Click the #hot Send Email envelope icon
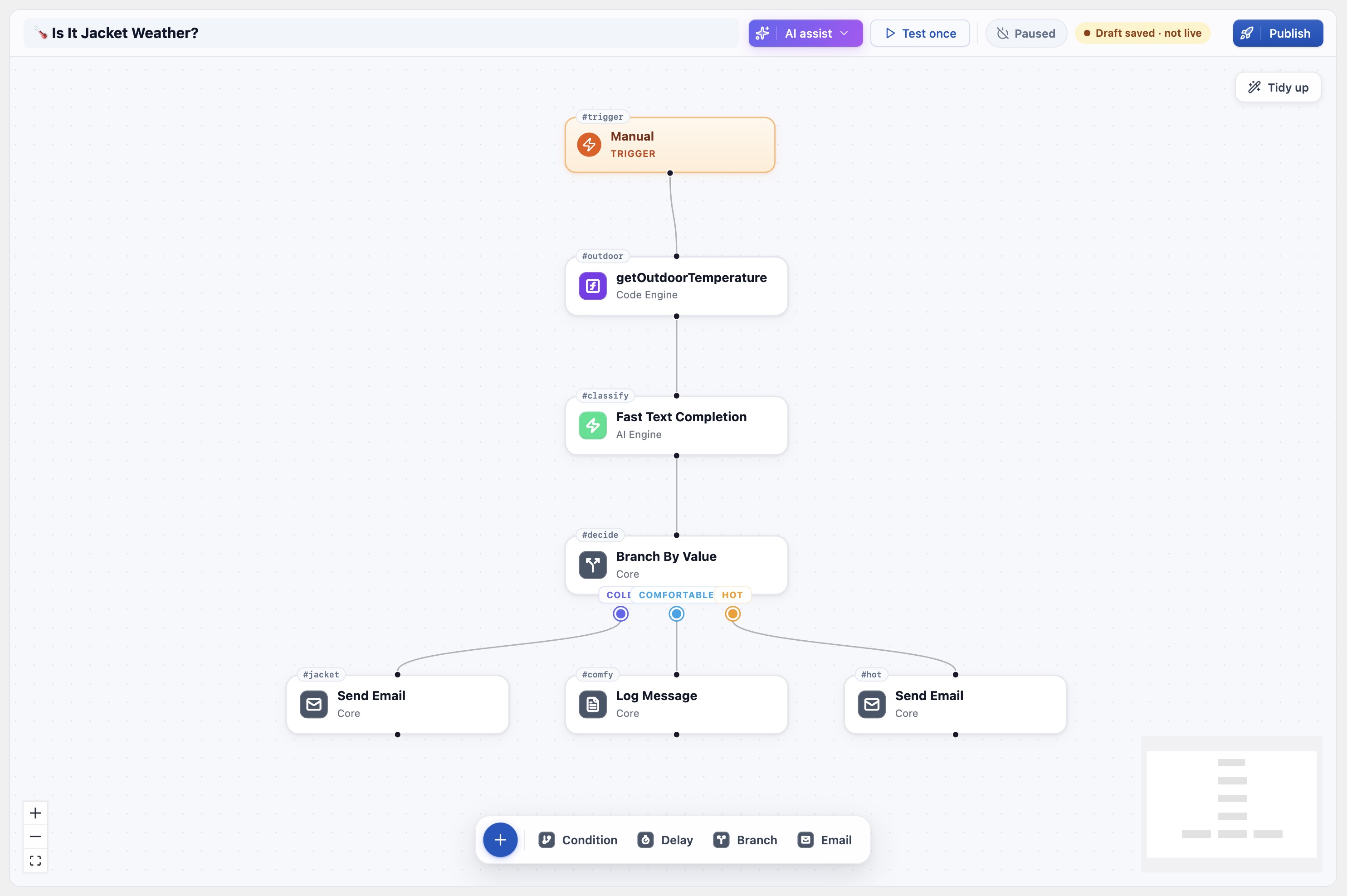 coord(872,704)
